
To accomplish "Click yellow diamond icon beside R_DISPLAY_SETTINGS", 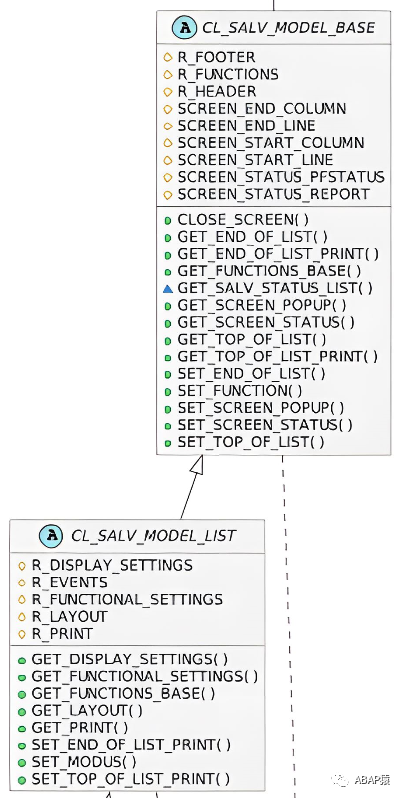I will (x=22, y=565).
